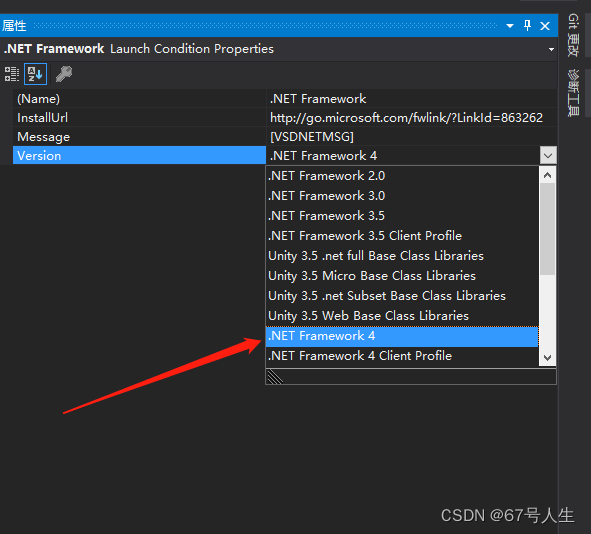Choose Unity 3.5 .net full Base Class Libraries
The image size is (591, 534).
click(403, 256)
